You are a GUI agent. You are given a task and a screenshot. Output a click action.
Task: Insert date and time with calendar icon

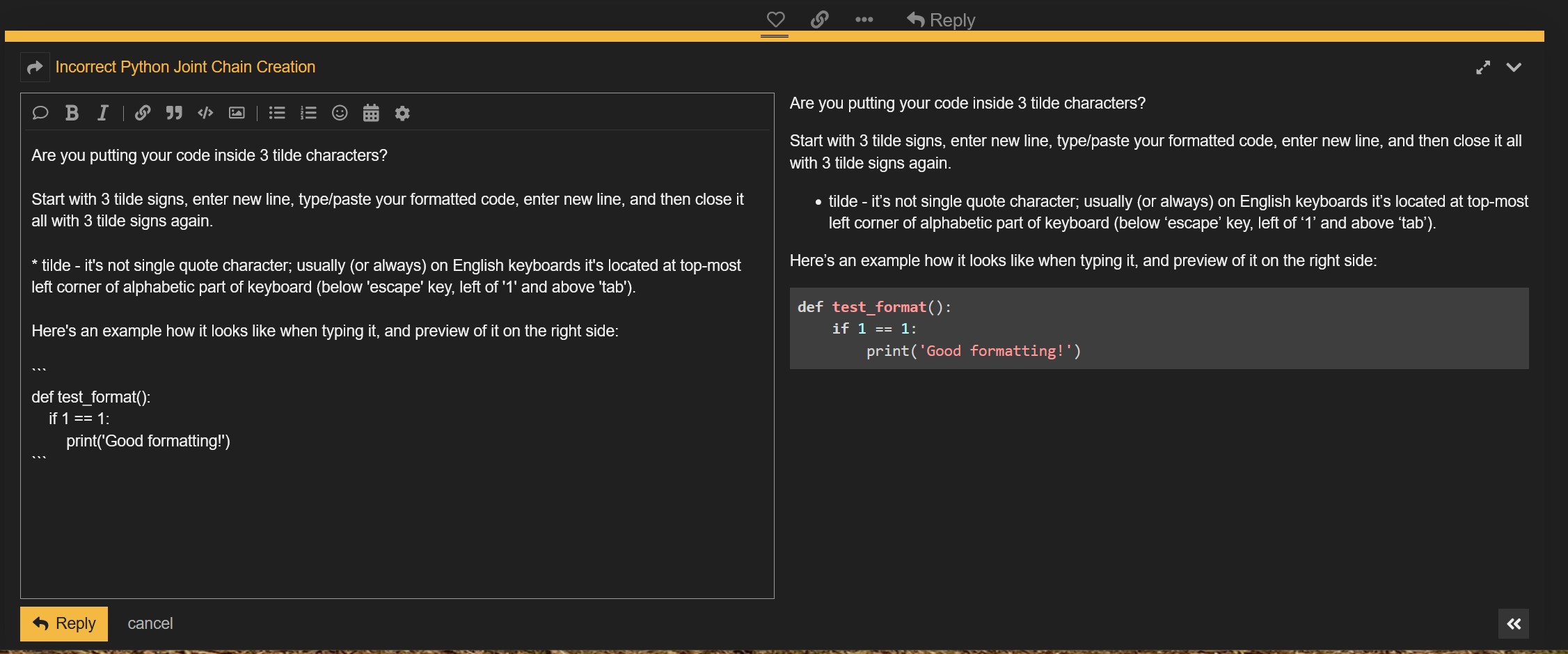pos(371,113)
